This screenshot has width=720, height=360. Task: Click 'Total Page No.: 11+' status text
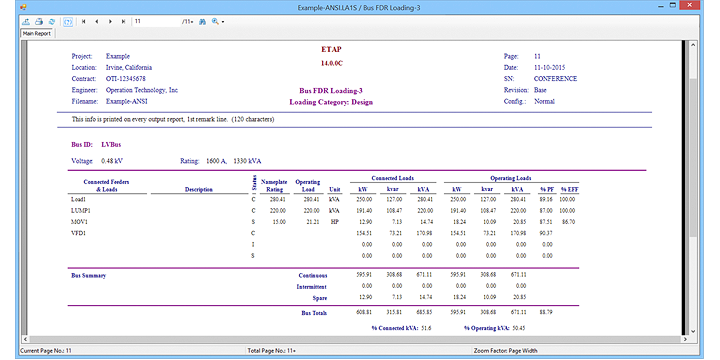tap(271, 351)
